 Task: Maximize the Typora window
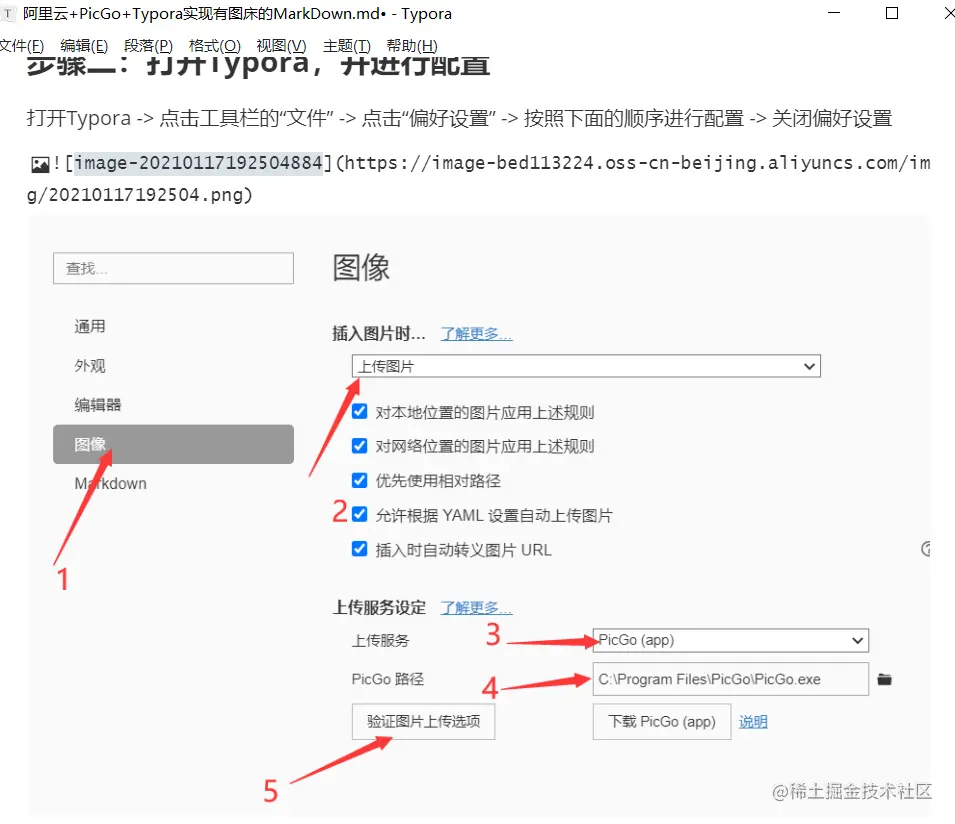coord(892,13)
